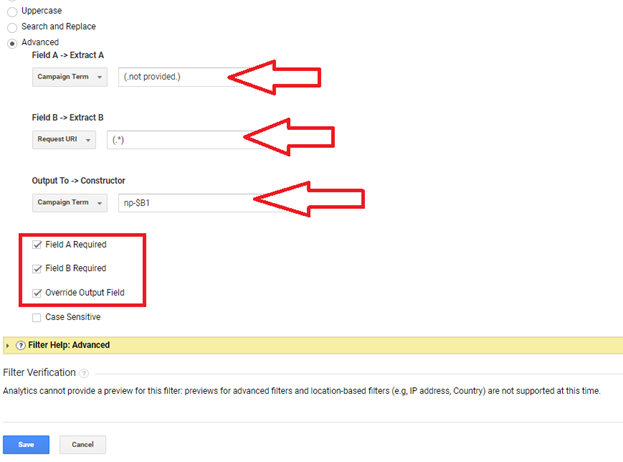
Task: Cancel the filter changes
Action: click(83, 445)
